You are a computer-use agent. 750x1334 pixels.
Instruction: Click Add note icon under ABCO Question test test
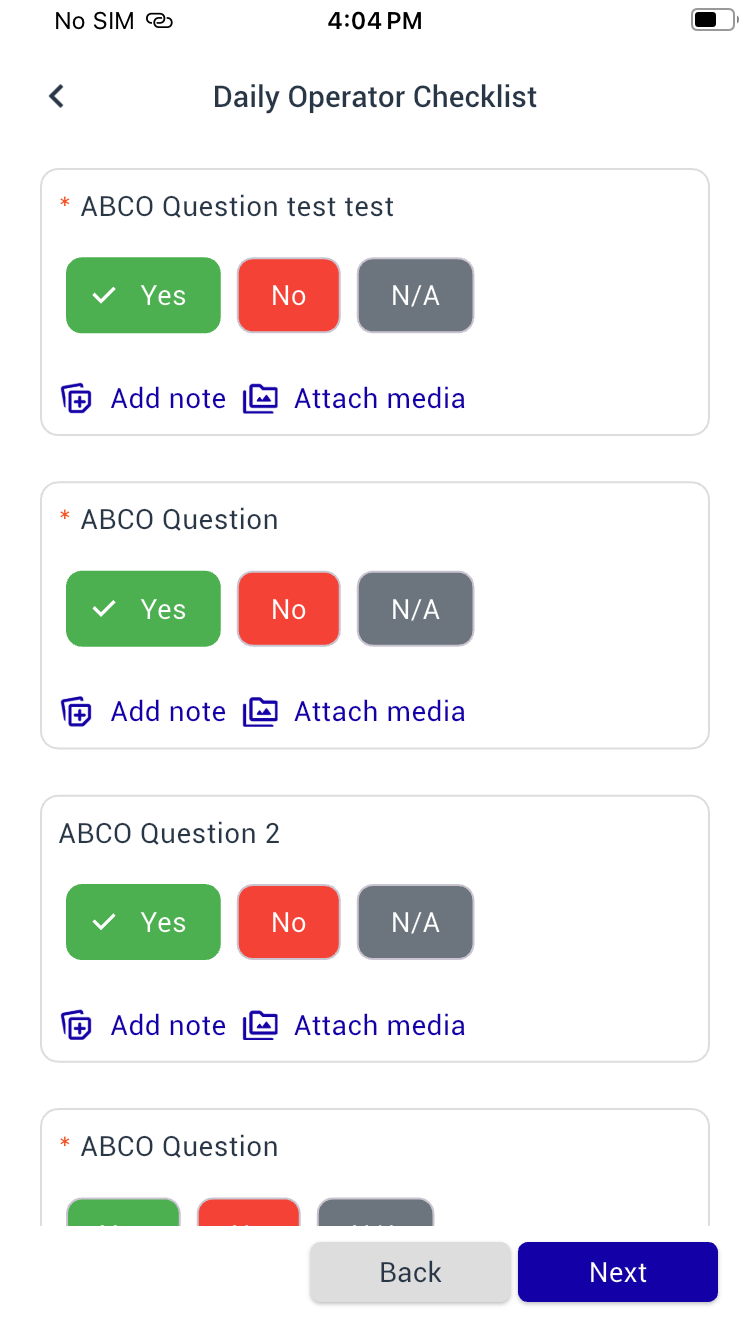coord(77,399)
